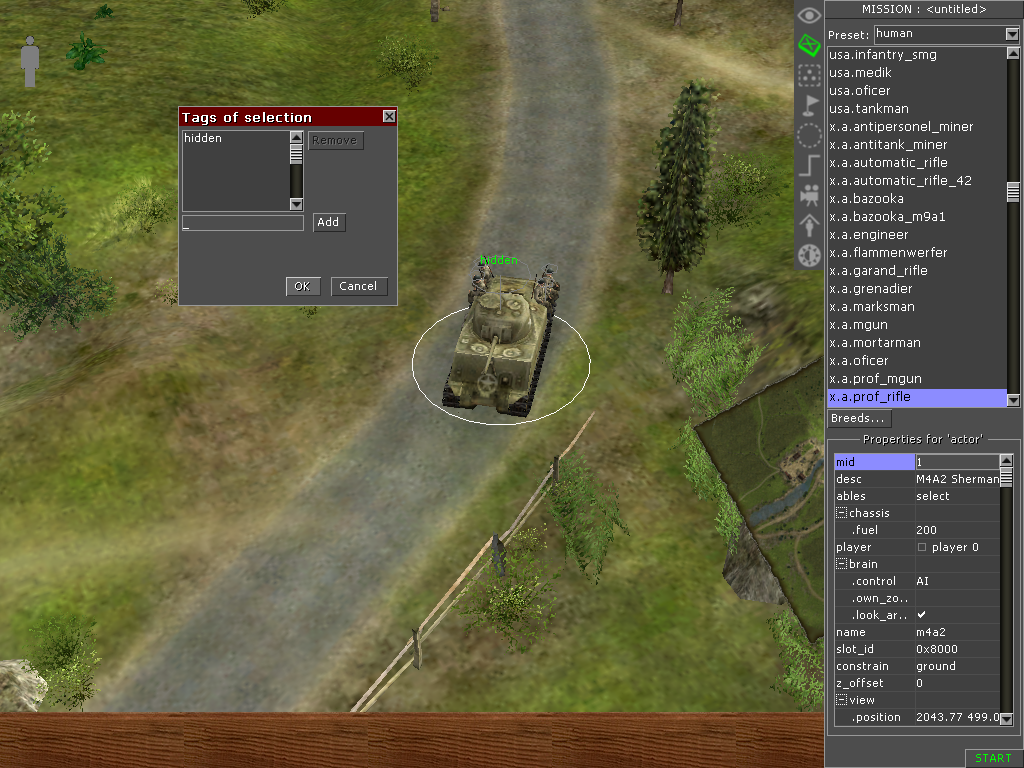This screenshot has width=1024, height=768.
Task: Cancel the Tags of selection dialog
Action: point(359,286)
